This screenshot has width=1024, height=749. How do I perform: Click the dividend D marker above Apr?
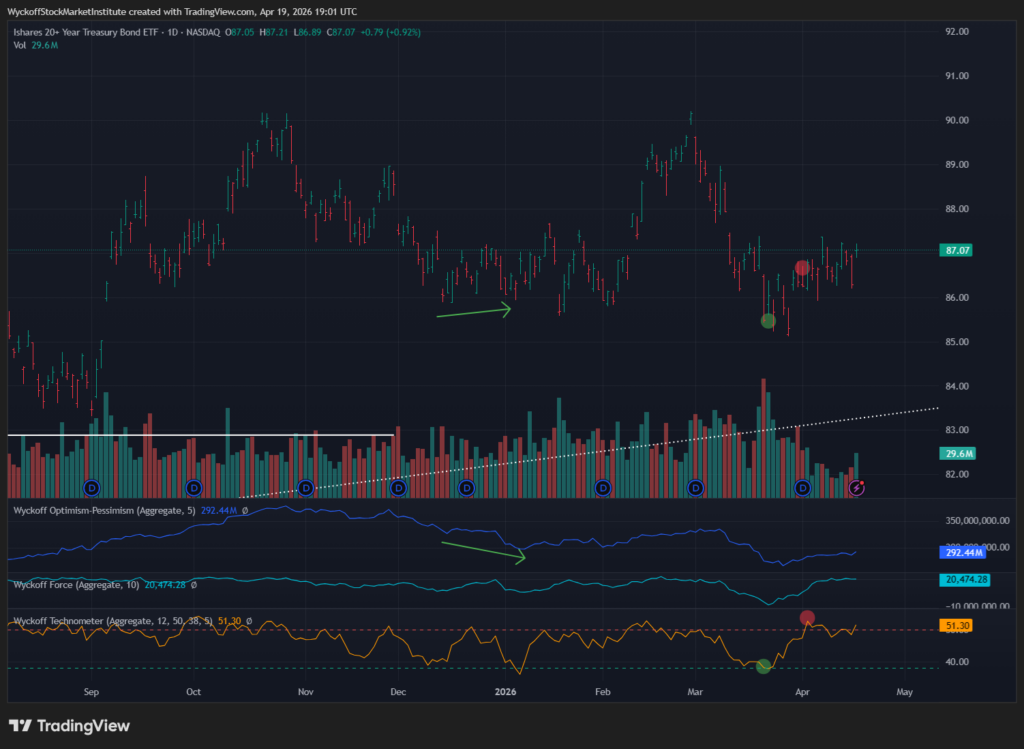coord(802,487)
